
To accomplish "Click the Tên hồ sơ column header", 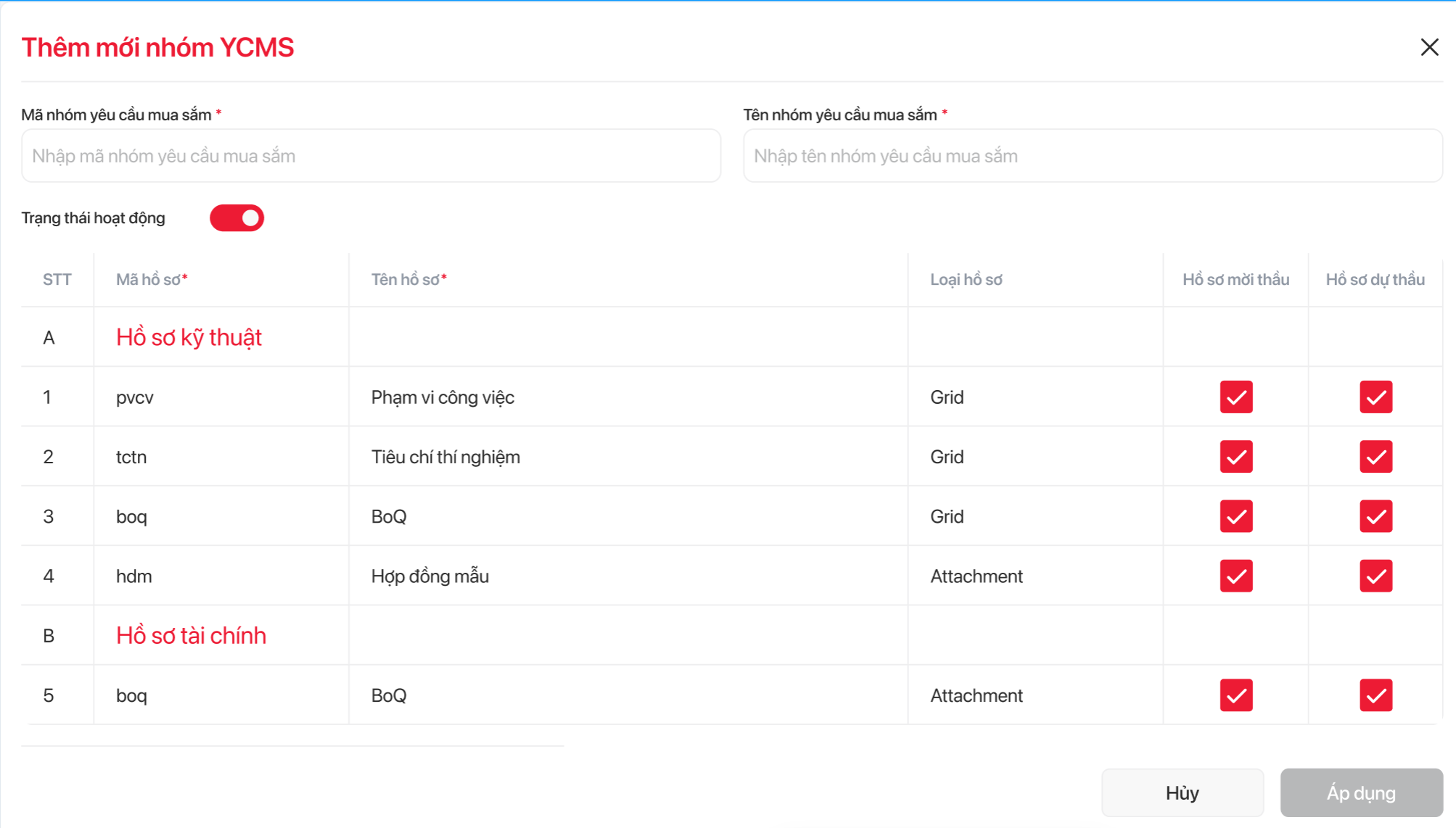I will [408, 280].
